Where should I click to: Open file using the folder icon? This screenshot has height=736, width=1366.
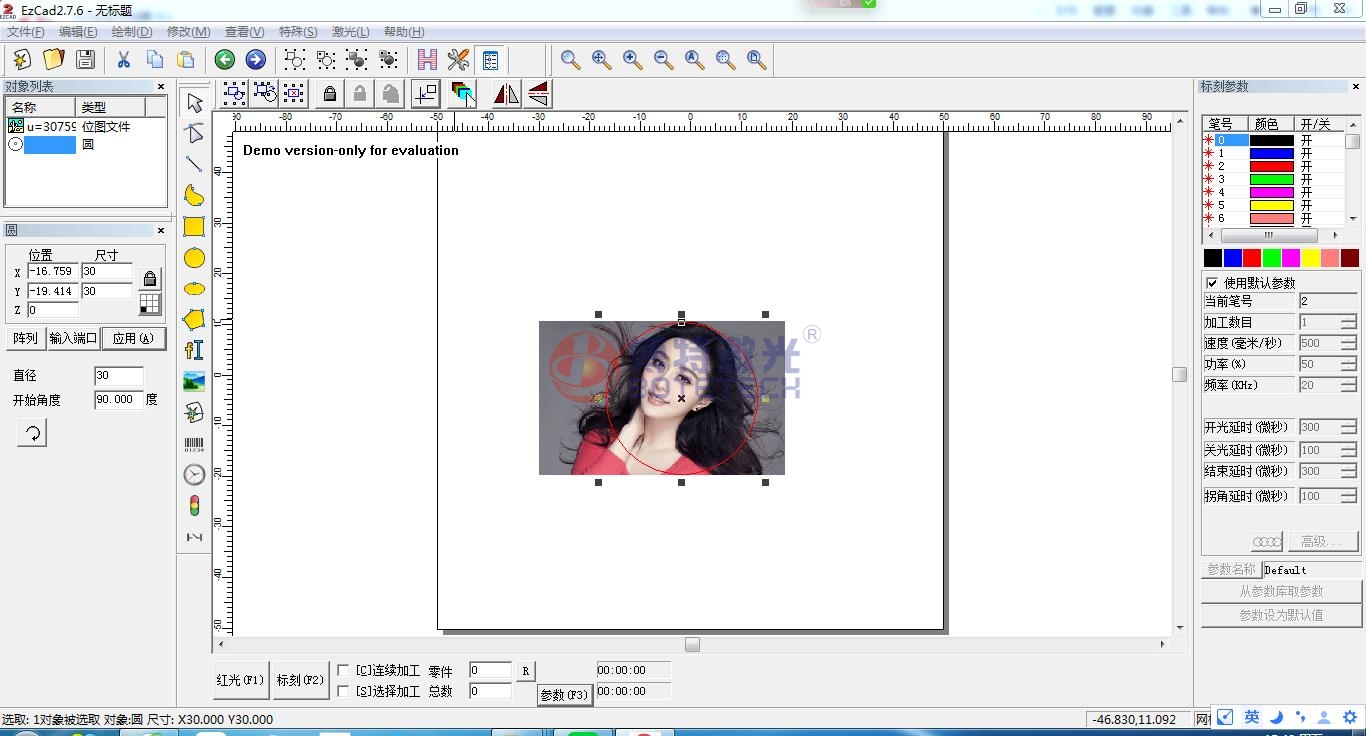pos(53,60)
